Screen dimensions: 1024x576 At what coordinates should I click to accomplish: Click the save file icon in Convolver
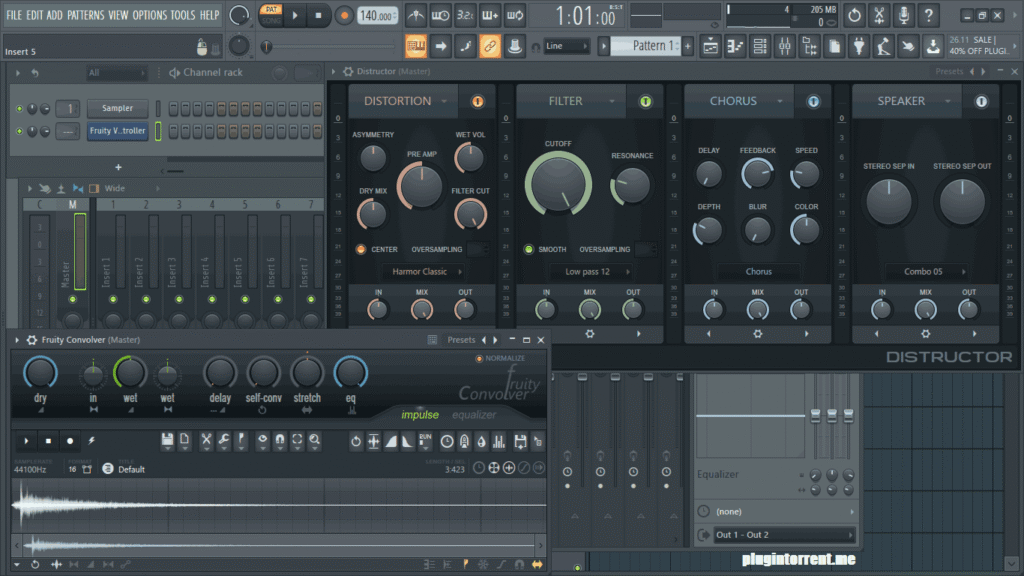click(167, 441)
